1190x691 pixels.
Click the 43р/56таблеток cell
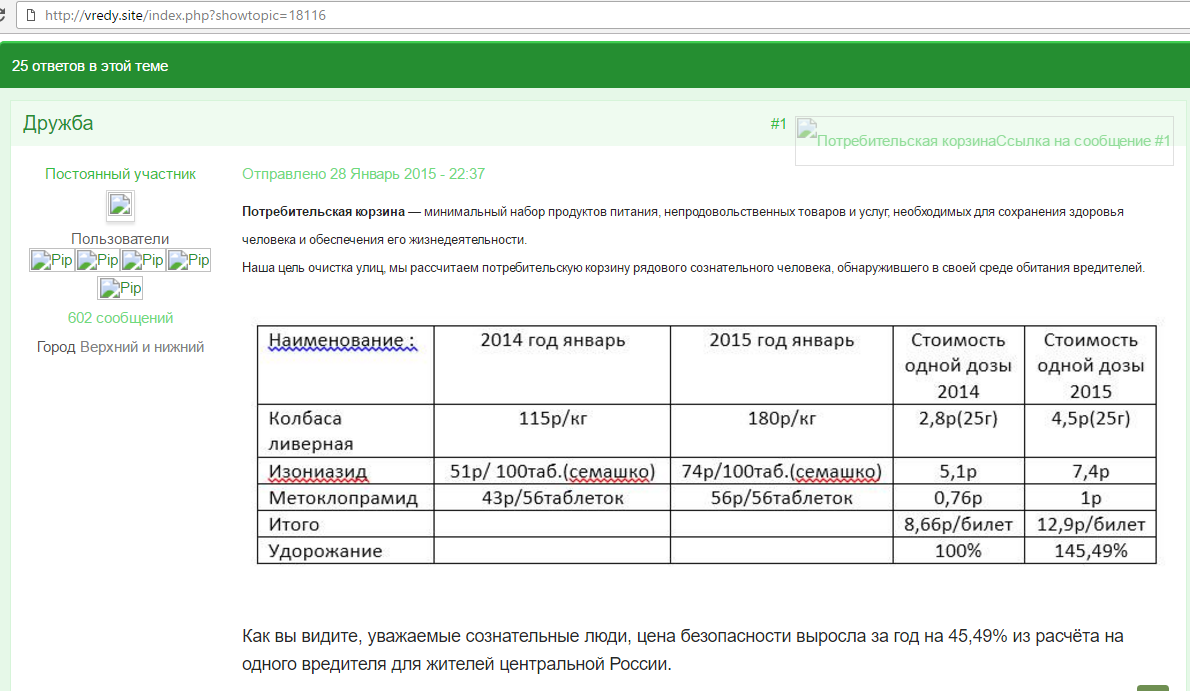pyautogui.click(x=552, y=497)
